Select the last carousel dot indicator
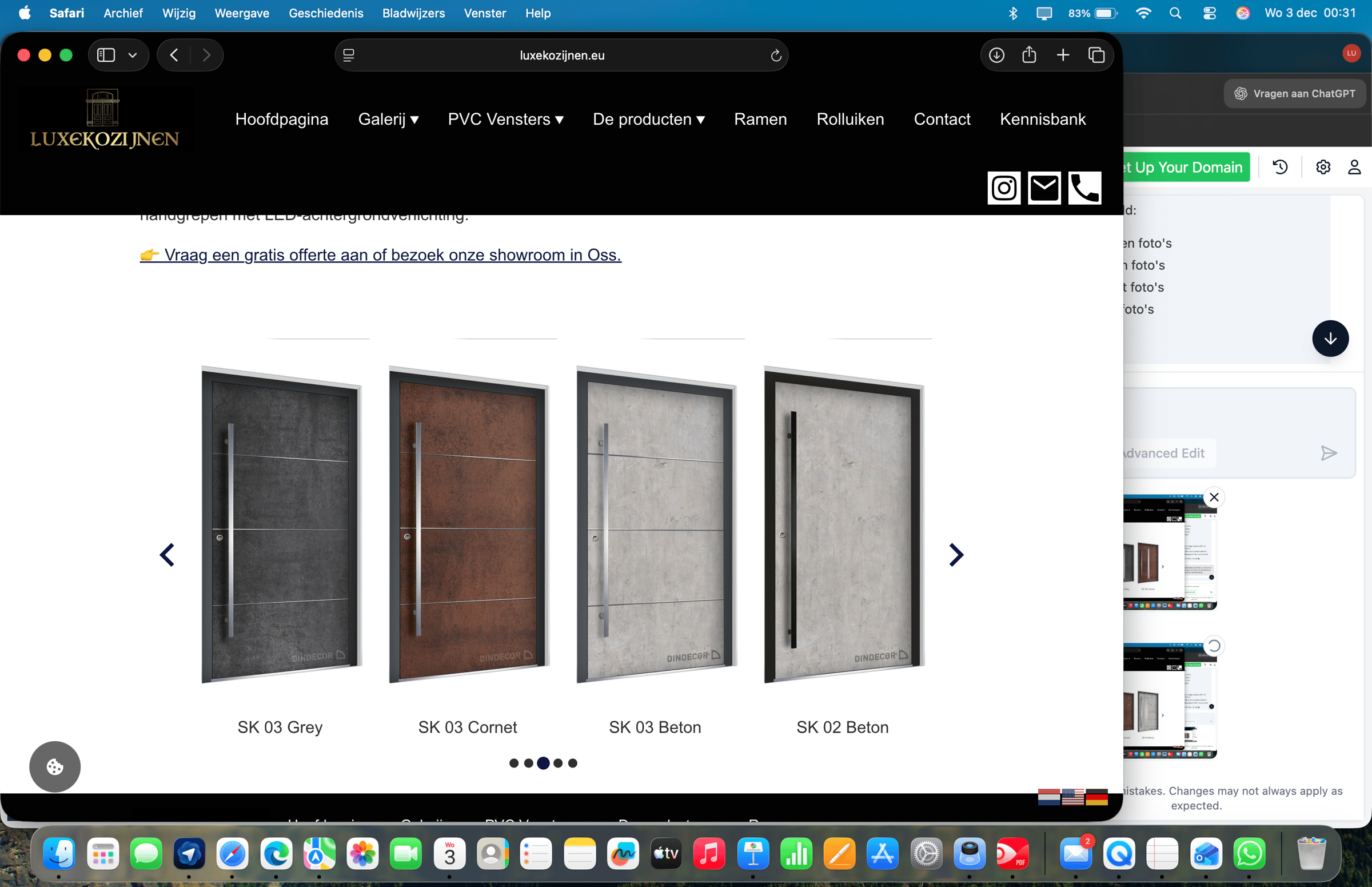1372x887 pixels. pyautogui.click(x=572, y=762)
